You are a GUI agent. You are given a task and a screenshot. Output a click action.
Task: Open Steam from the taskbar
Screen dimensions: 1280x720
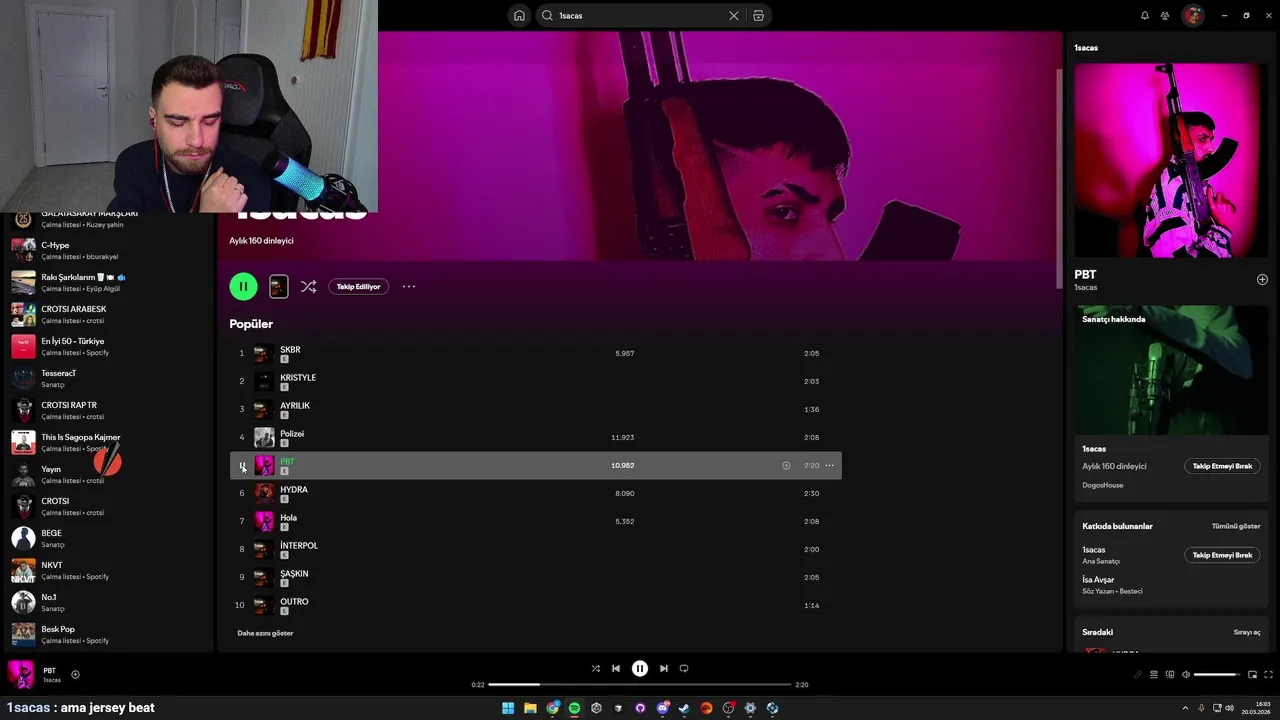click(x=684, y=708)
